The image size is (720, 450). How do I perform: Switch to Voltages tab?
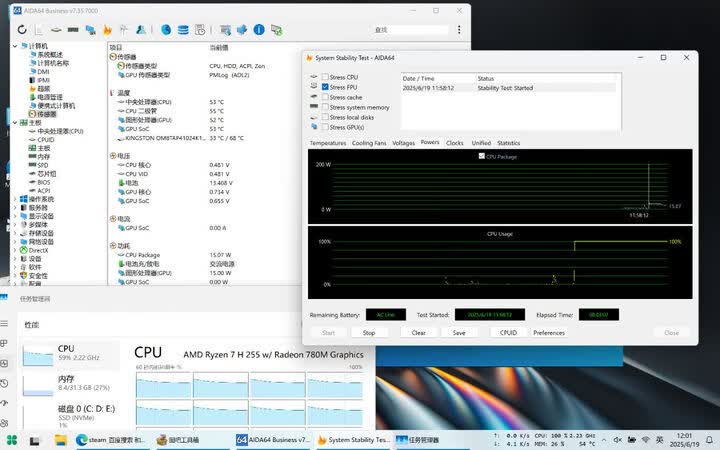tap(403, 143)
